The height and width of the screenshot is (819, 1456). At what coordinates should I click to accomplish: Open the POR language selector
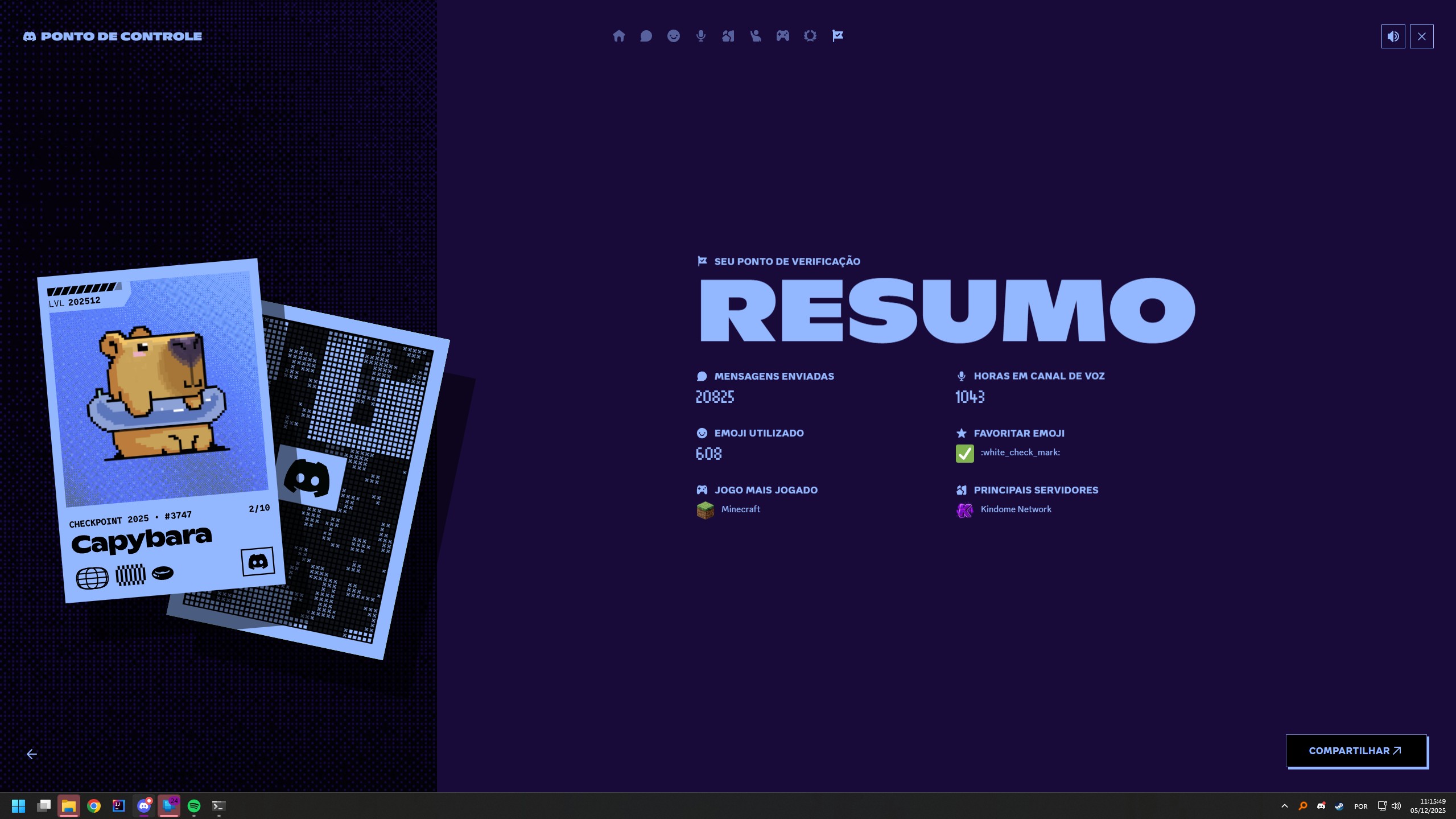click(1360, 805)
